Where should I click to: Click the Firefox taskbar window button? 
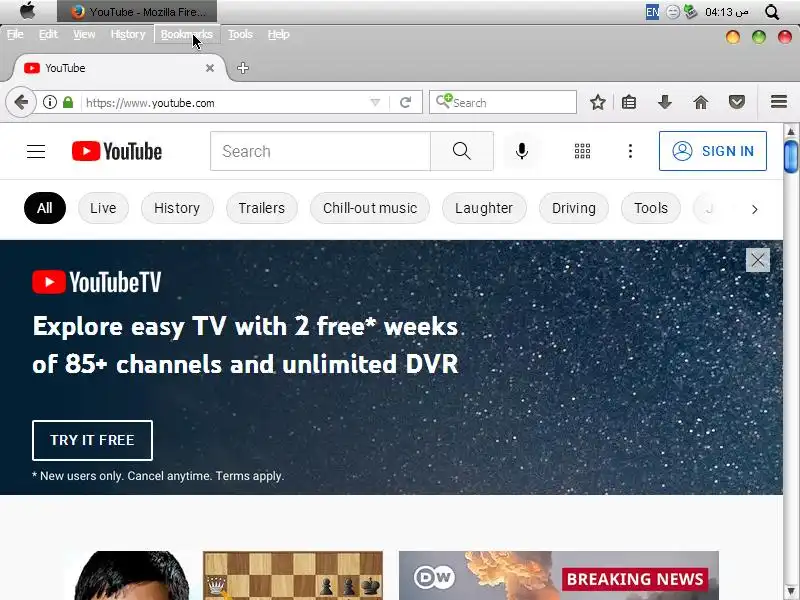click(x=137, y=11)
